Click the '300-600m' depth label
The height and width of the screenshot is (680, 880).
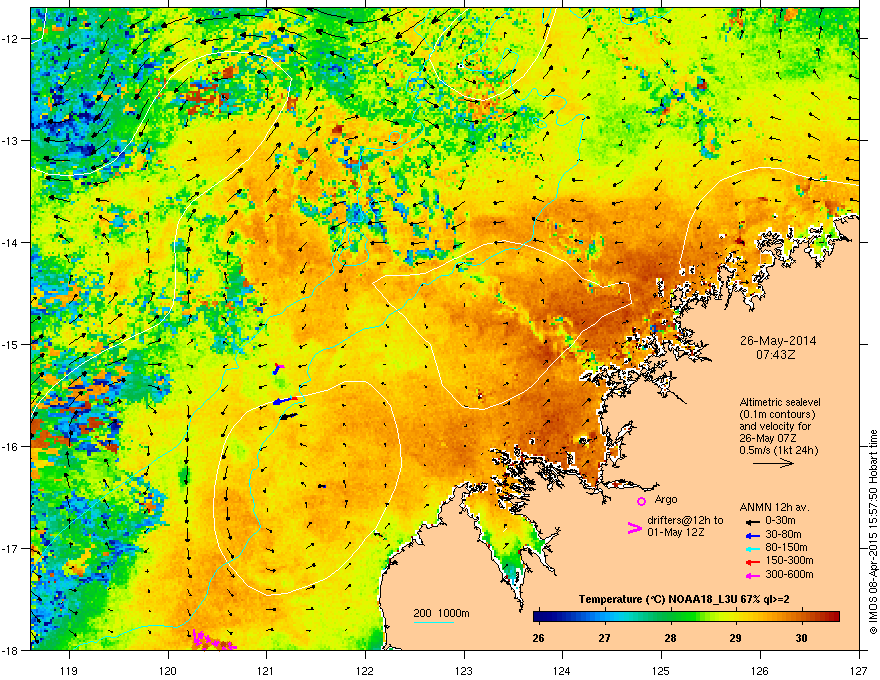(x=789, y=575)
